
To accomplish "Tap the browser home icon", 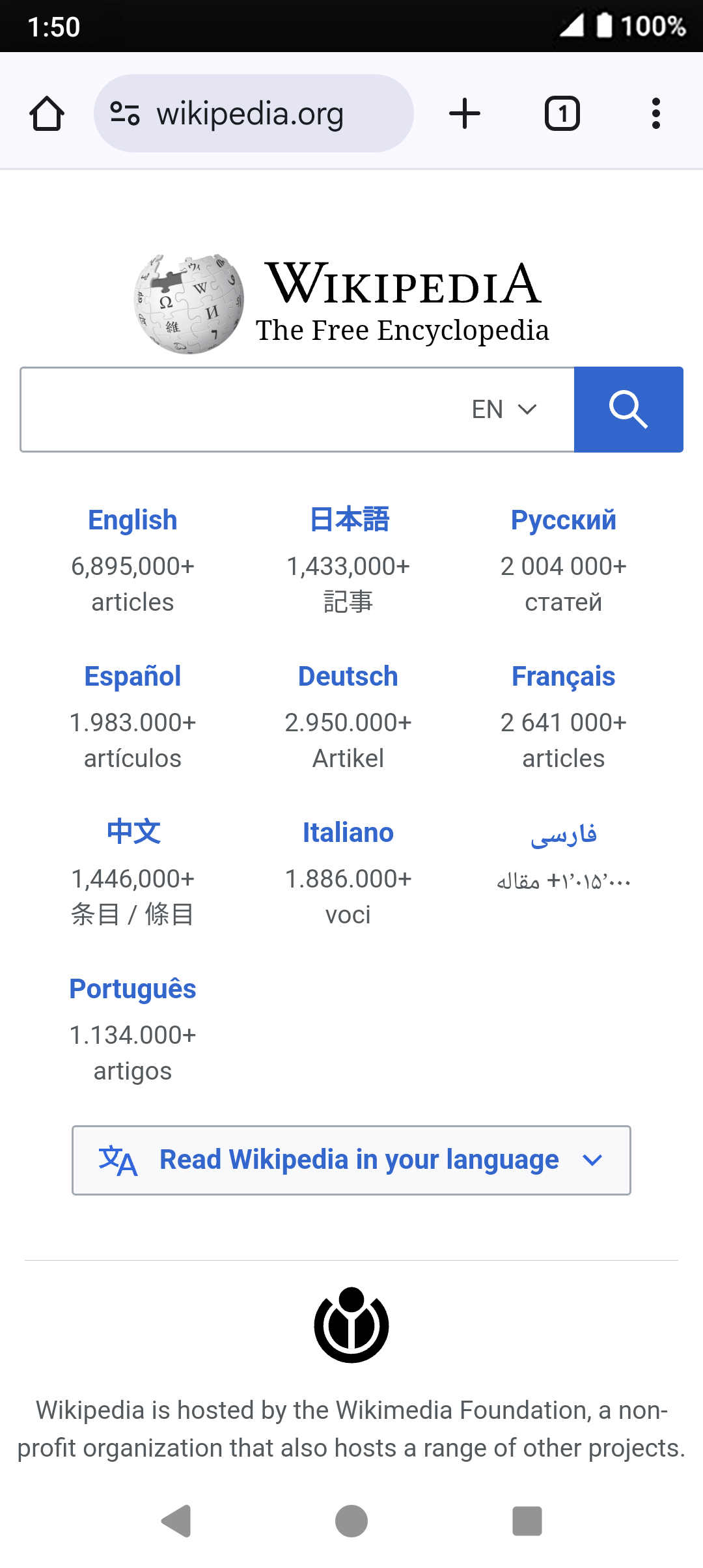I will (47, 114).
